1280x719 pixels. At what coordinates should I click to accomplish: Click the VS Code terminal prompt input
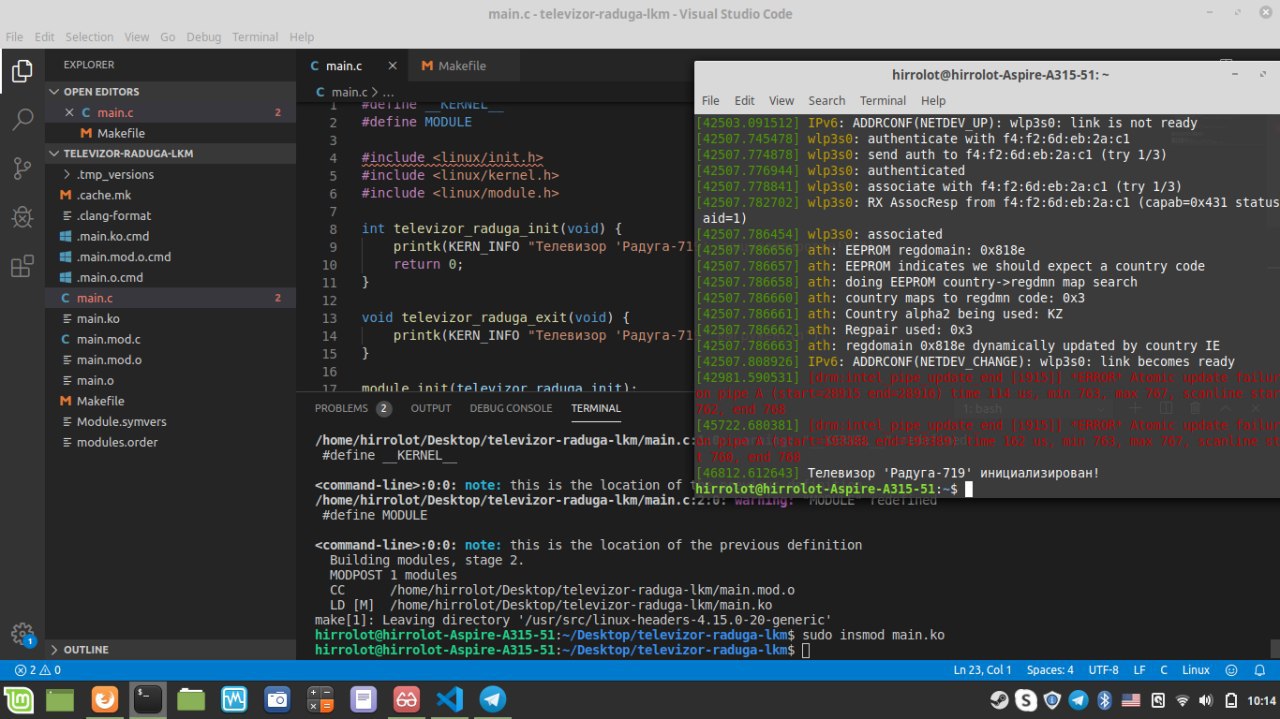point(806,651)
